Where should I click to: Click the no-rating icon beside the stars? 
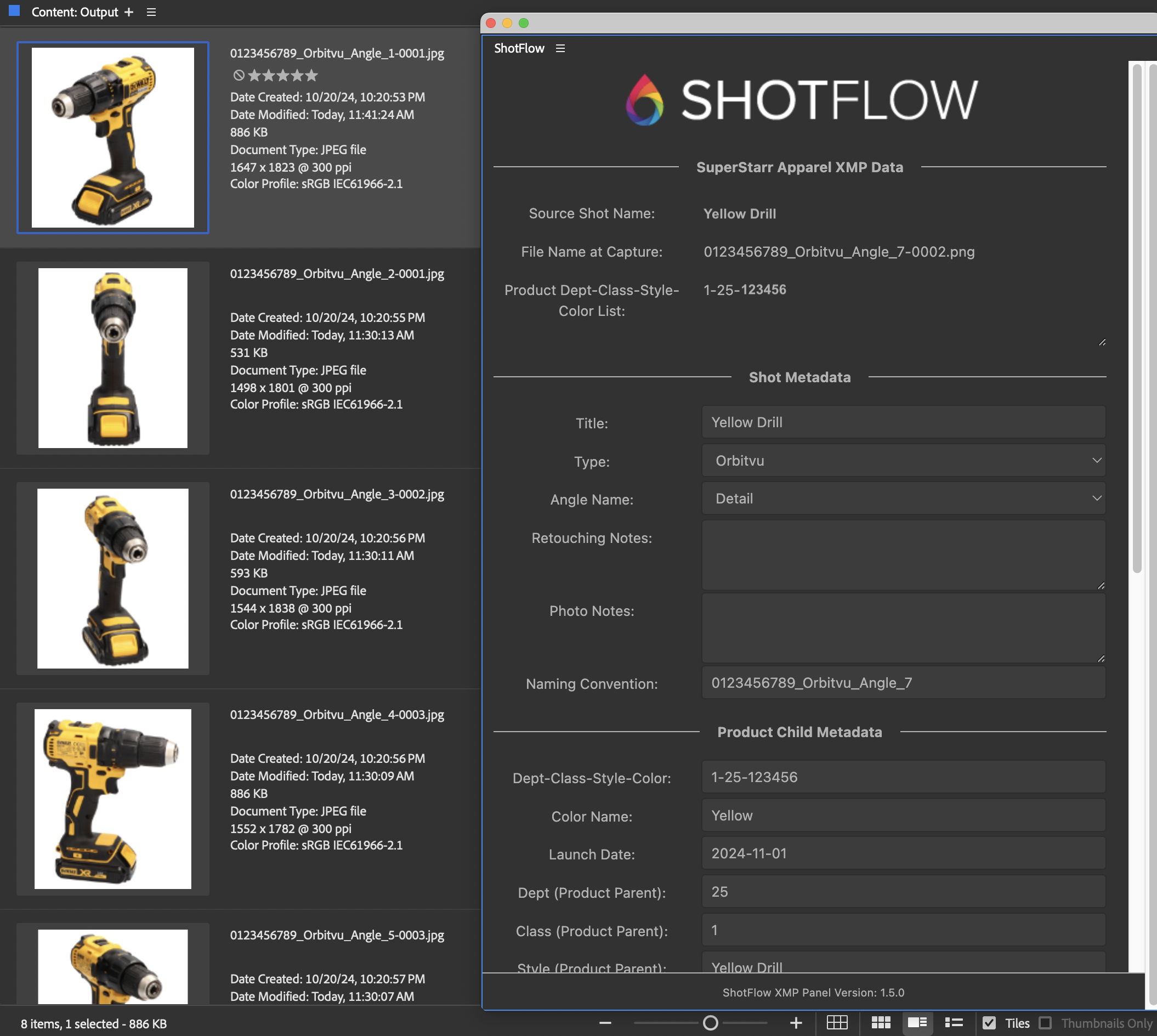(239, 75)
